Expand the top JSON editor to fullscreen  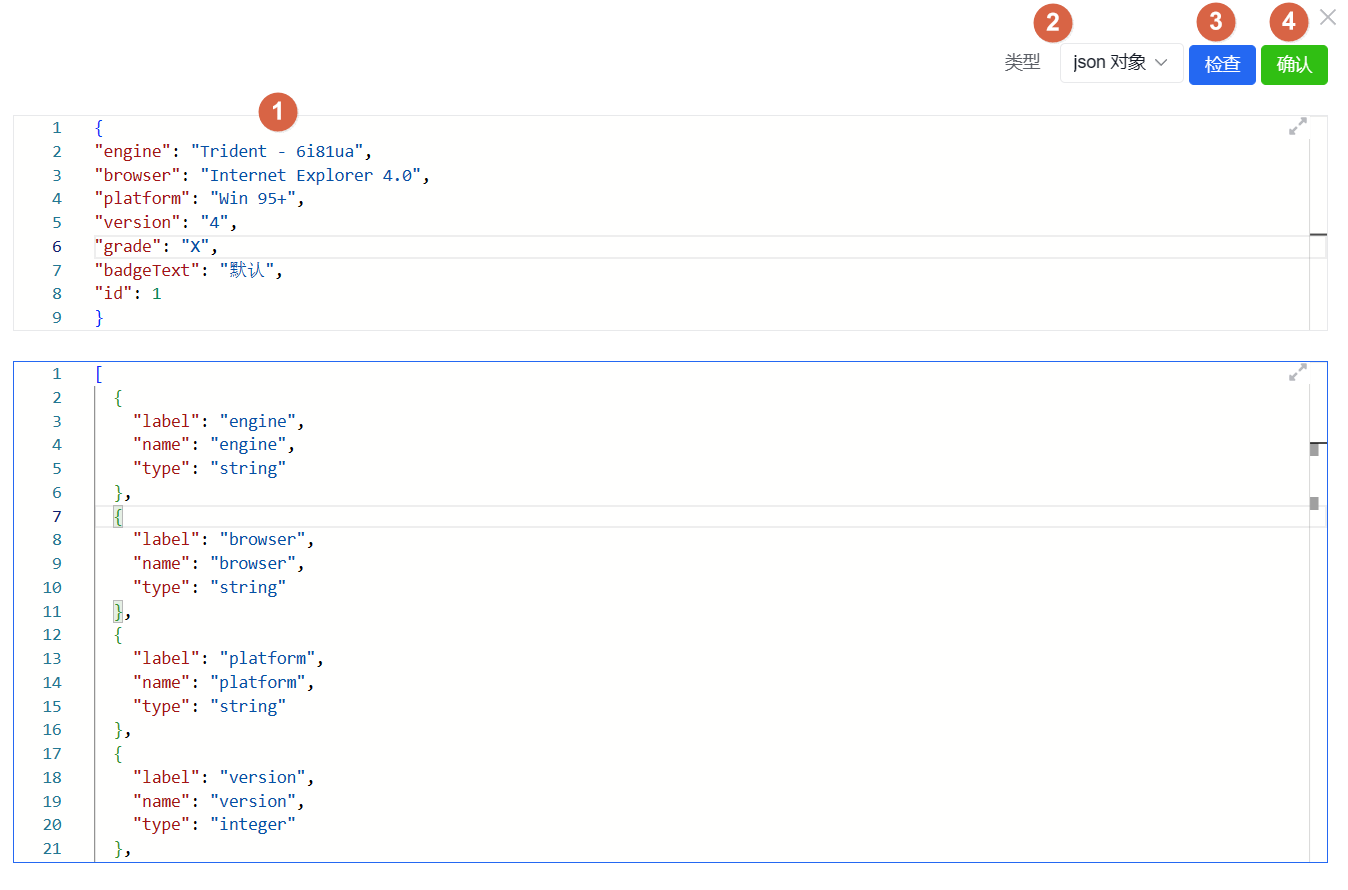1297,127
